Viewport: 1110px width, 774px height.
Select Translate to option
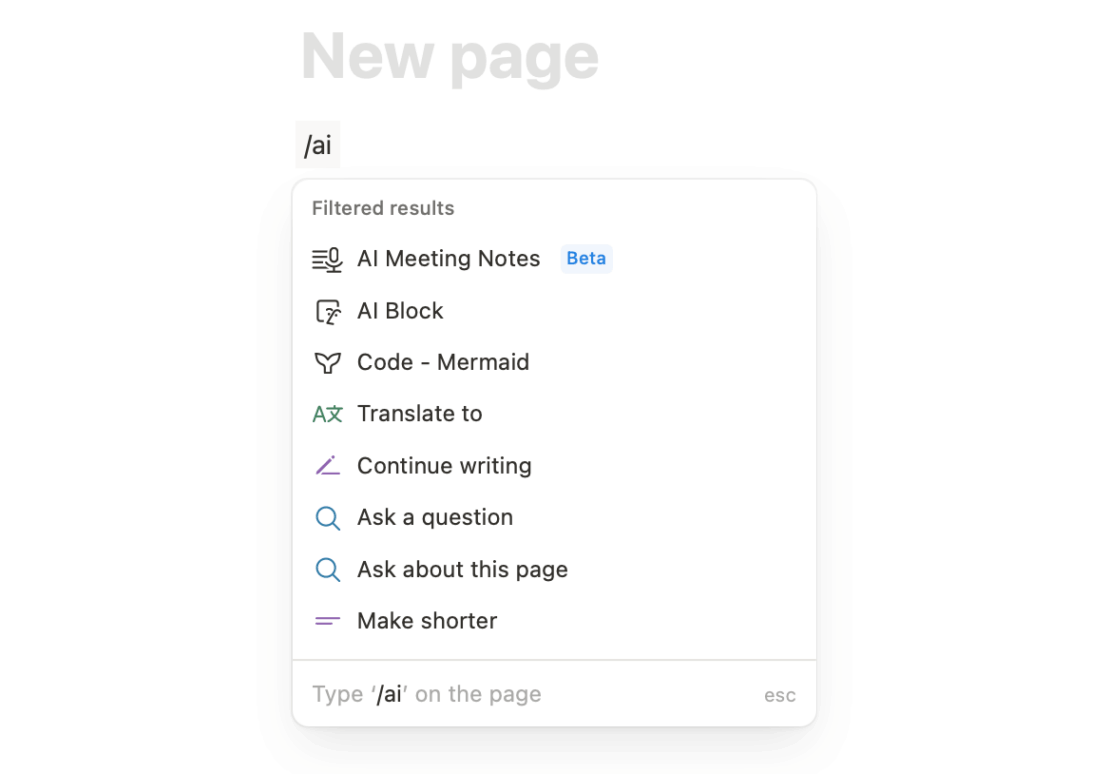[x=420, y=414]
